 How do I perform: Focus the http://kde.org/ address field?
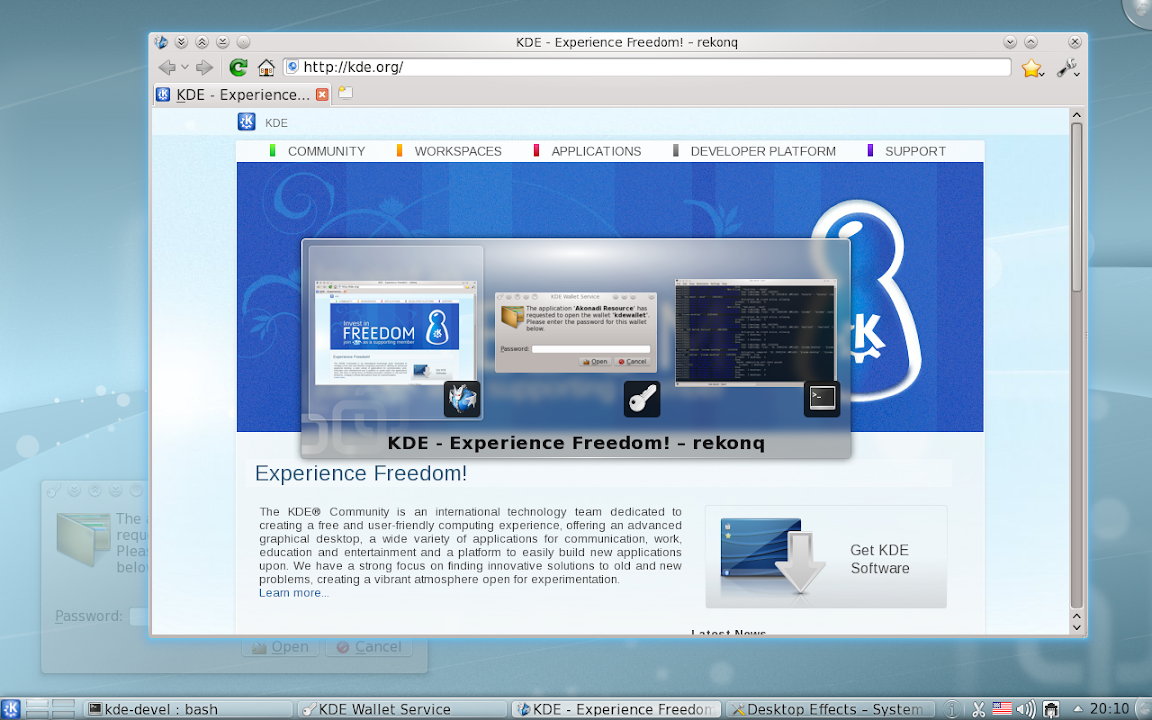point(647,67)
